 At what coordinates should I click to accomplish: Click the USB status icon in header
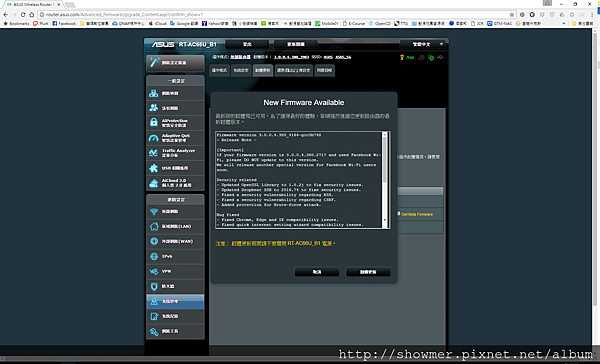click(x=440, y=57)
